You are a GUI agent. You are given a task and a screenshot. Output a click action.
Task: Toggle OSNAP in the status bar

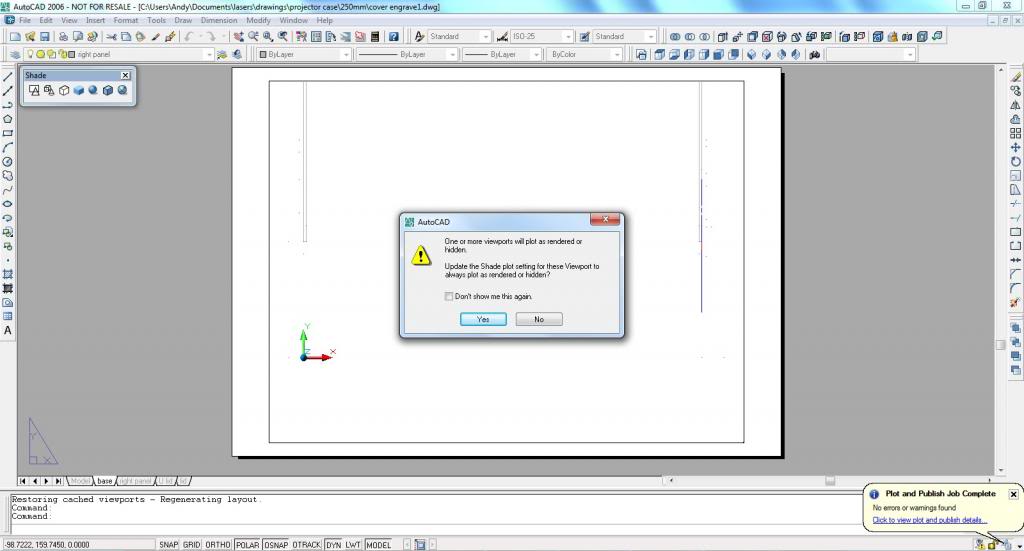(276, 545)
